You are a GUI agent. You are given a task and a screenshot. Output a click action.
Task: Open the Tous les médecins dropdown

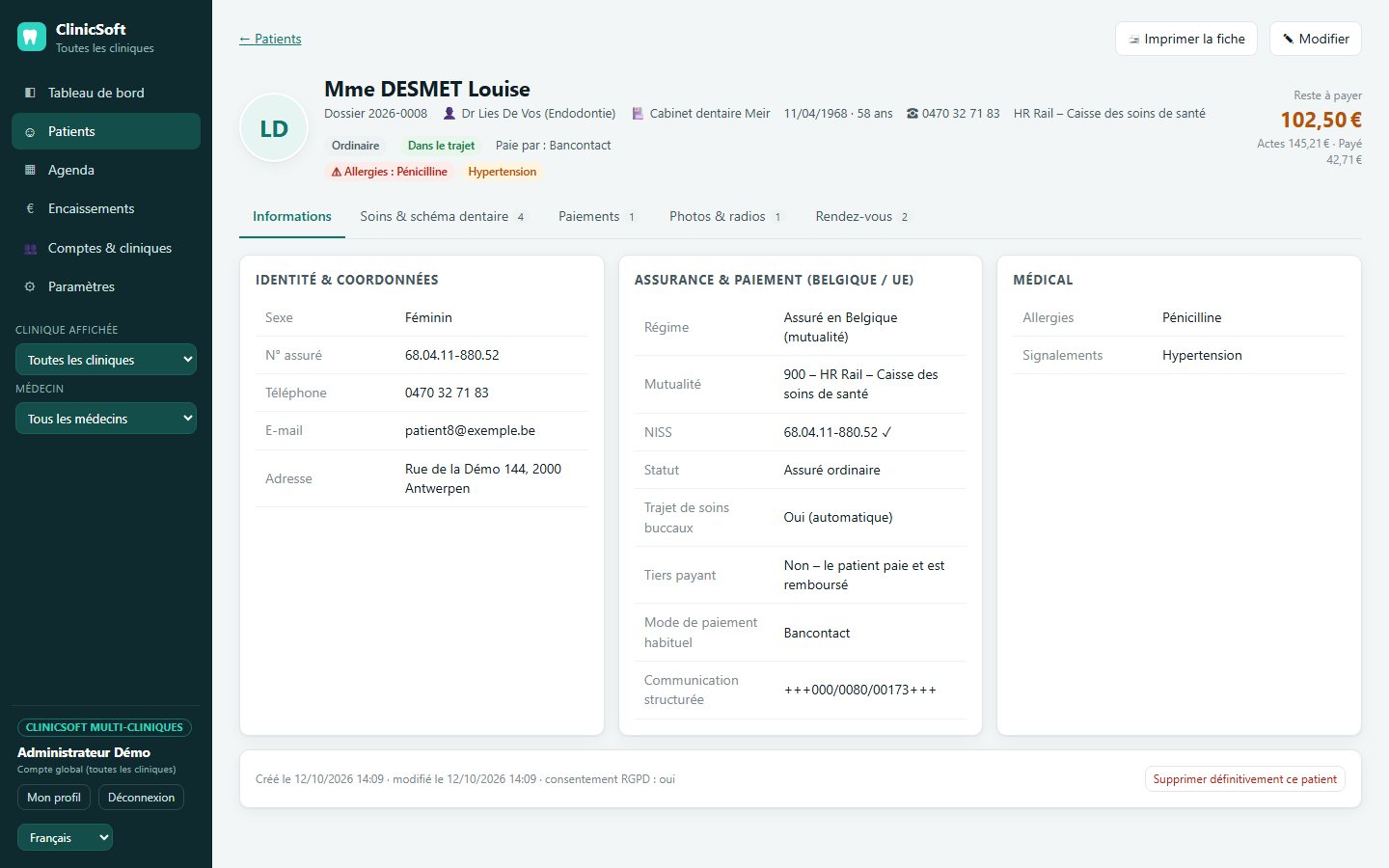(x=106, y=419)
